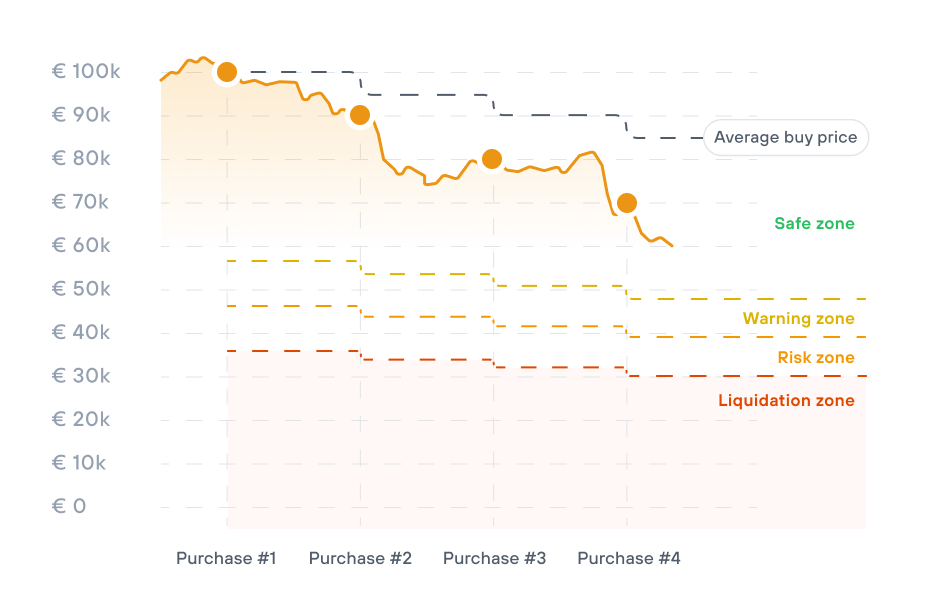Click the Purchase #1 axis label
The width and height of the screenshot is (935, 600).
click(226, 558)
